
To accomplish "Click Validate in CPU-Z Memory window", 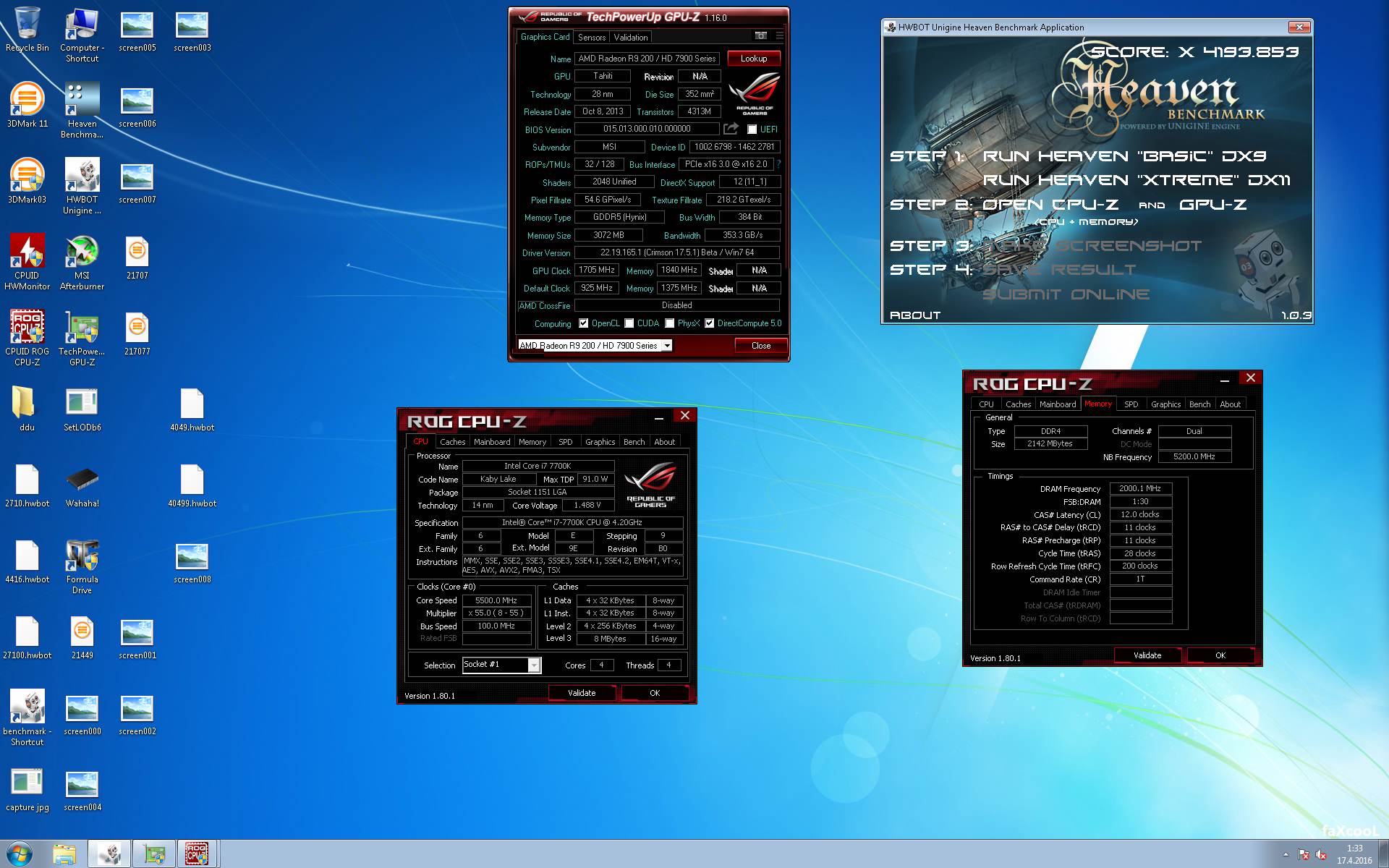I will click(1147, 655).
